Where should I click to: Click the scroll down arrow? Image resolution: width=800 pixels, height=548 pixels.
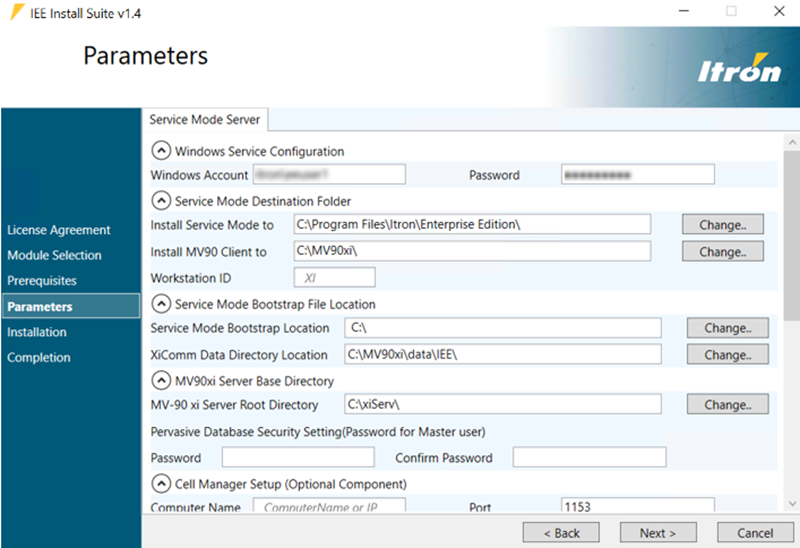click(x=792, y=504)
